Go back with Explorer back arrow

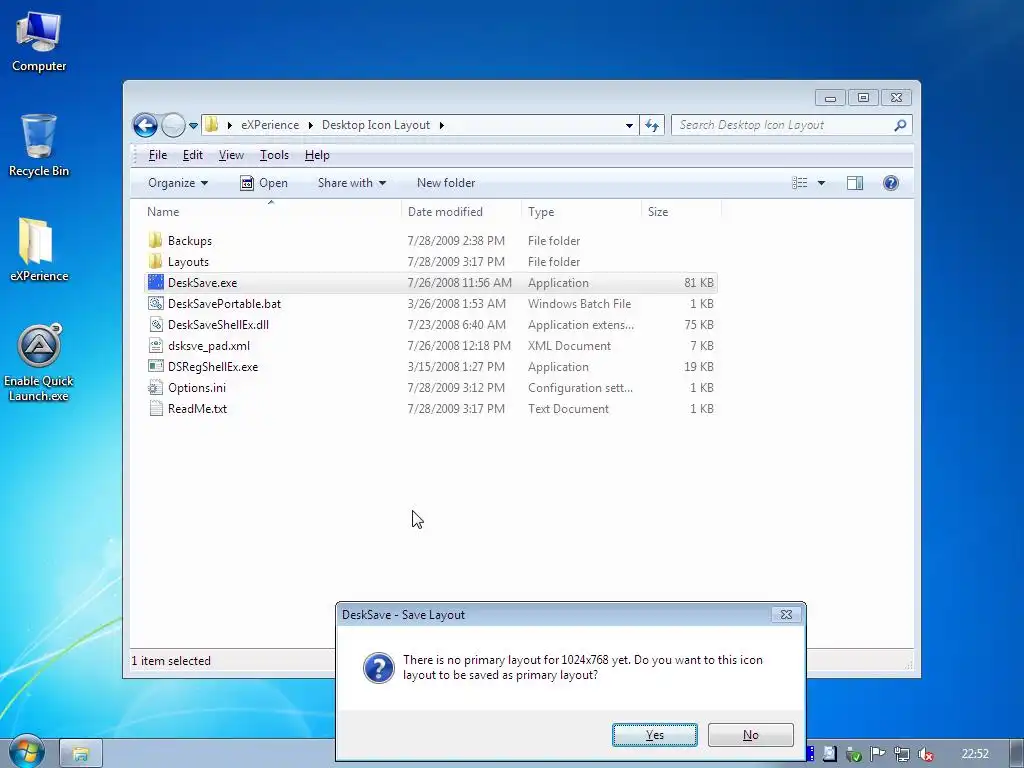[x=145, y=125]
